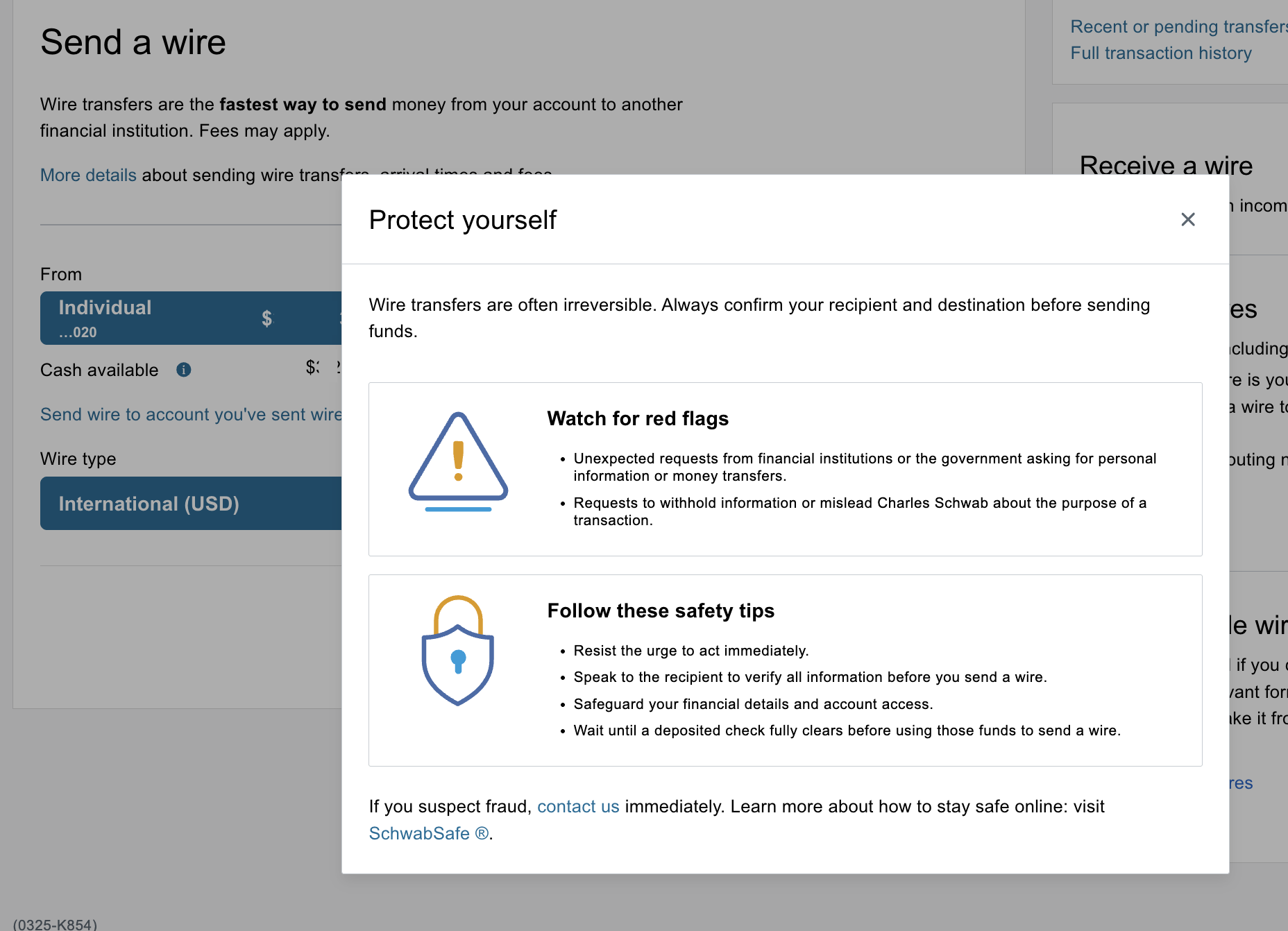
Task: Open Full transaction history link
Action: click(1161, 53)
